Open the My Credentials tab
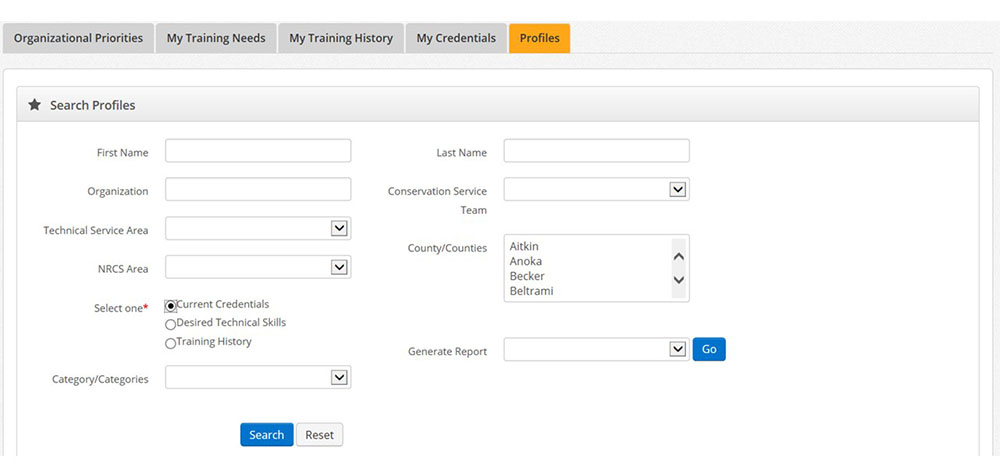 pos(456,38)
